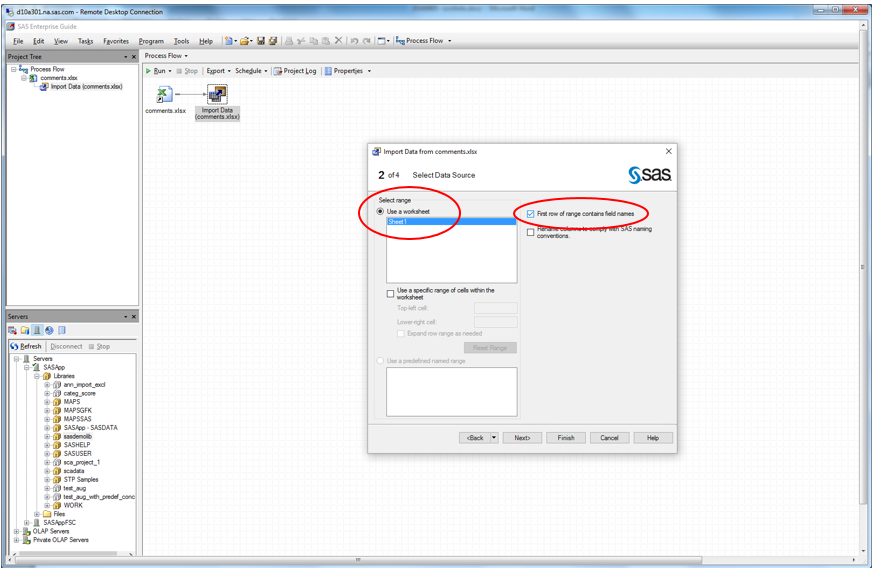Click the book icon in Servers toolbar
874x568 pixels.
[62, 331]
